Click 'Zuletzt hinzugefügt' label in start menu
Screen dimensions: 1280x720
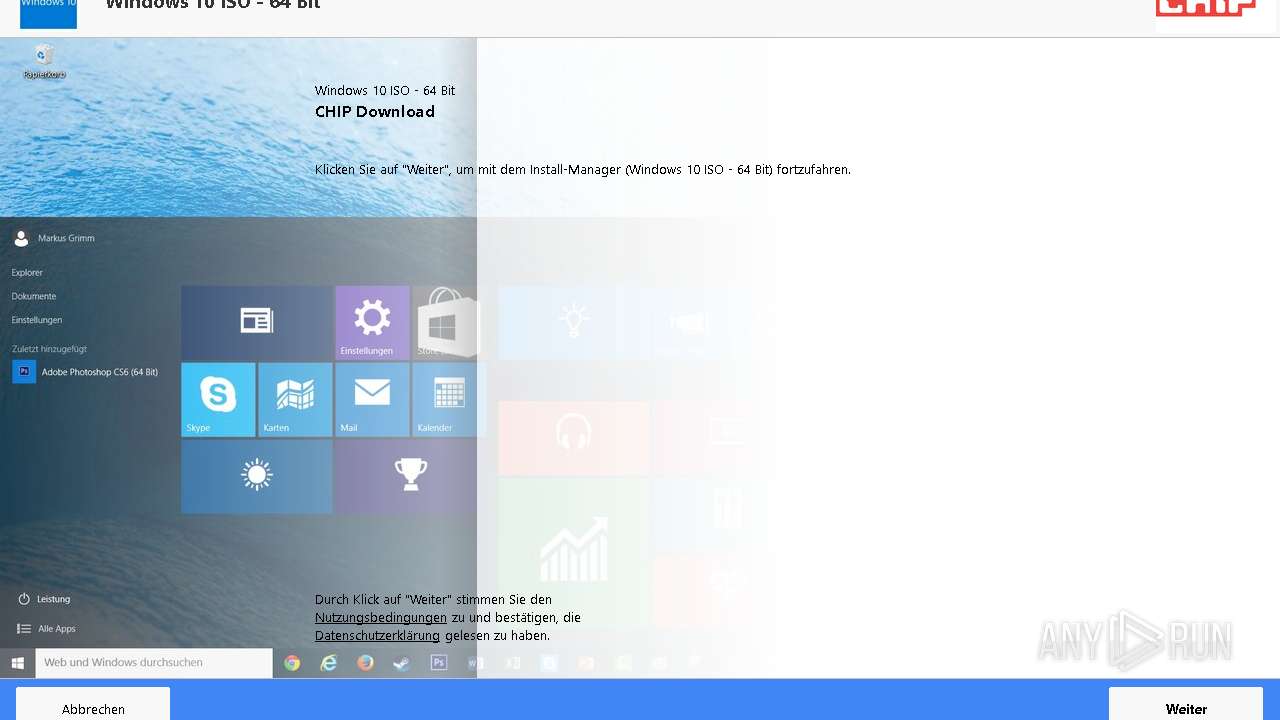49,349
